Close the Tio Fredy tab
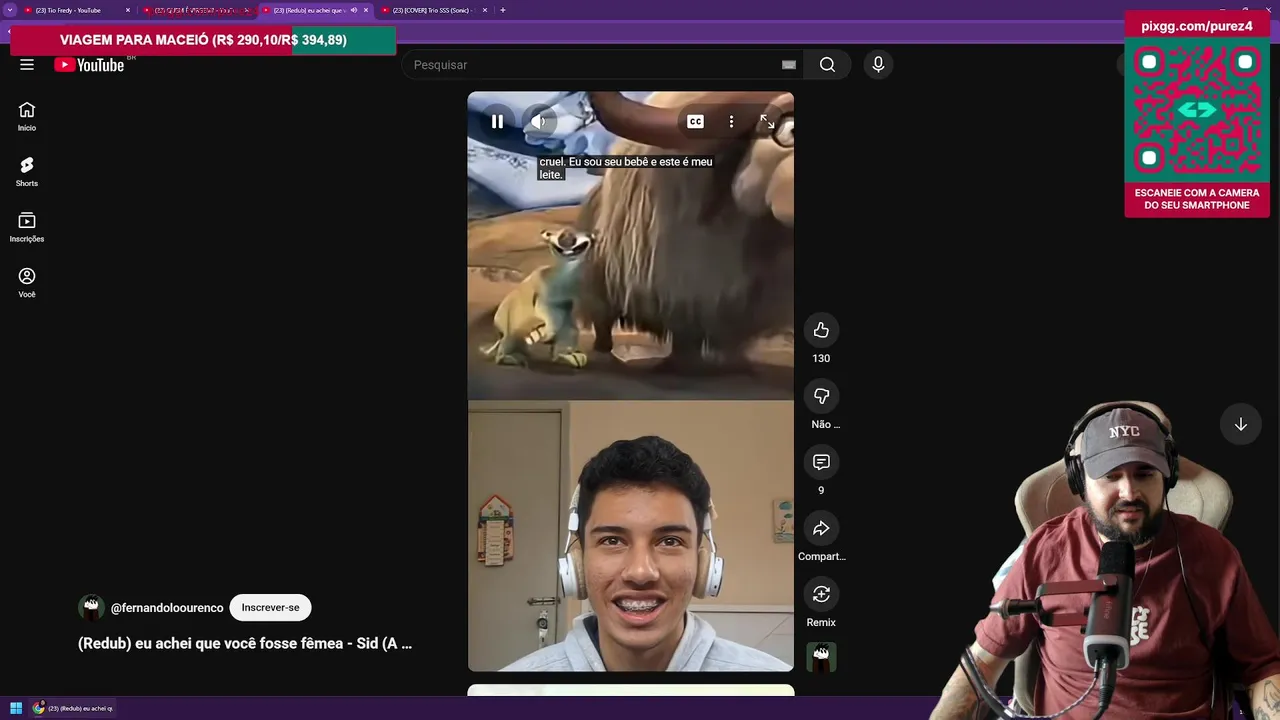 pos(127,10)
